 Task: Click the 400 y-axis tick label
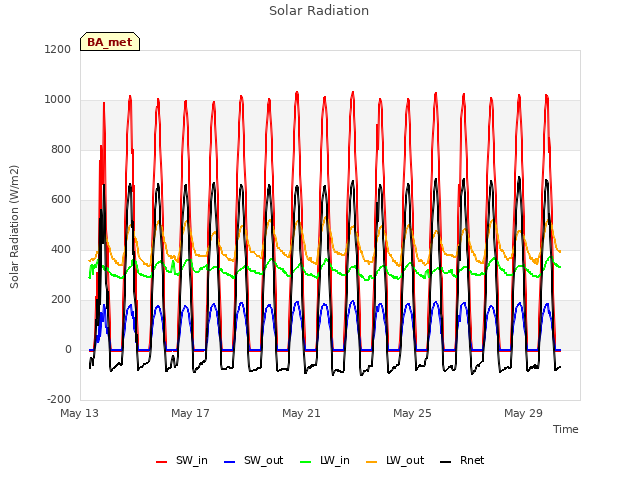(x=61, y=249)
